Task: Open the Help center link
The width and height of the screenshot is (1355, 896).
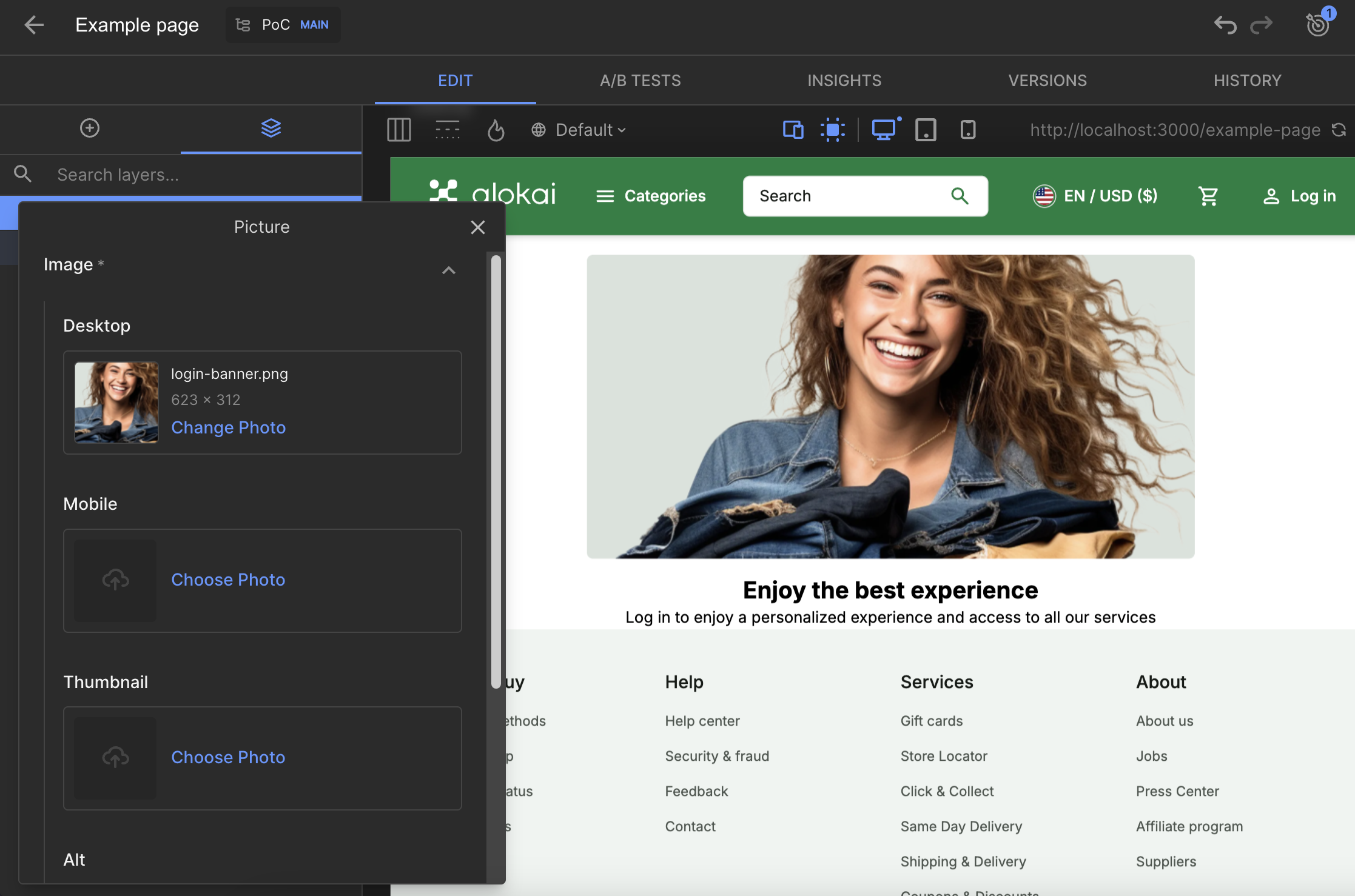Action: coord(702,721)
